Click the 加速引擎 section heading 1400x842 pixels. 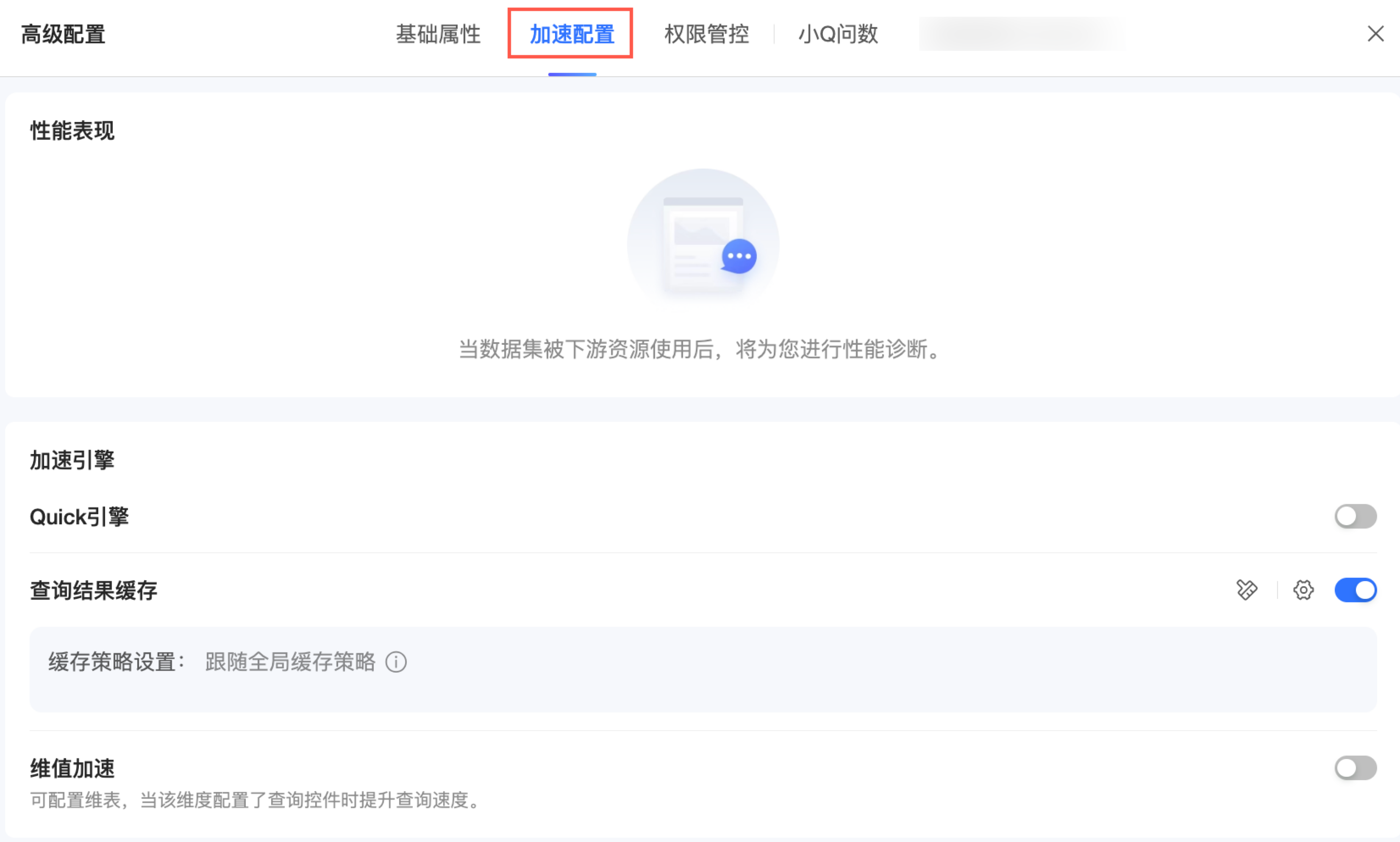72,460
